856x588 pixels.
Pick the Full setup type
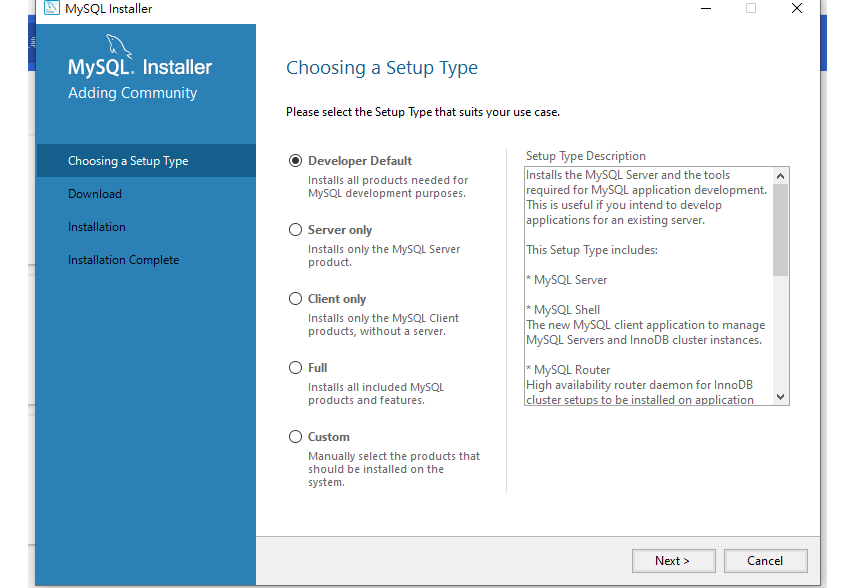pyautogui.click(x=295, y=367)
